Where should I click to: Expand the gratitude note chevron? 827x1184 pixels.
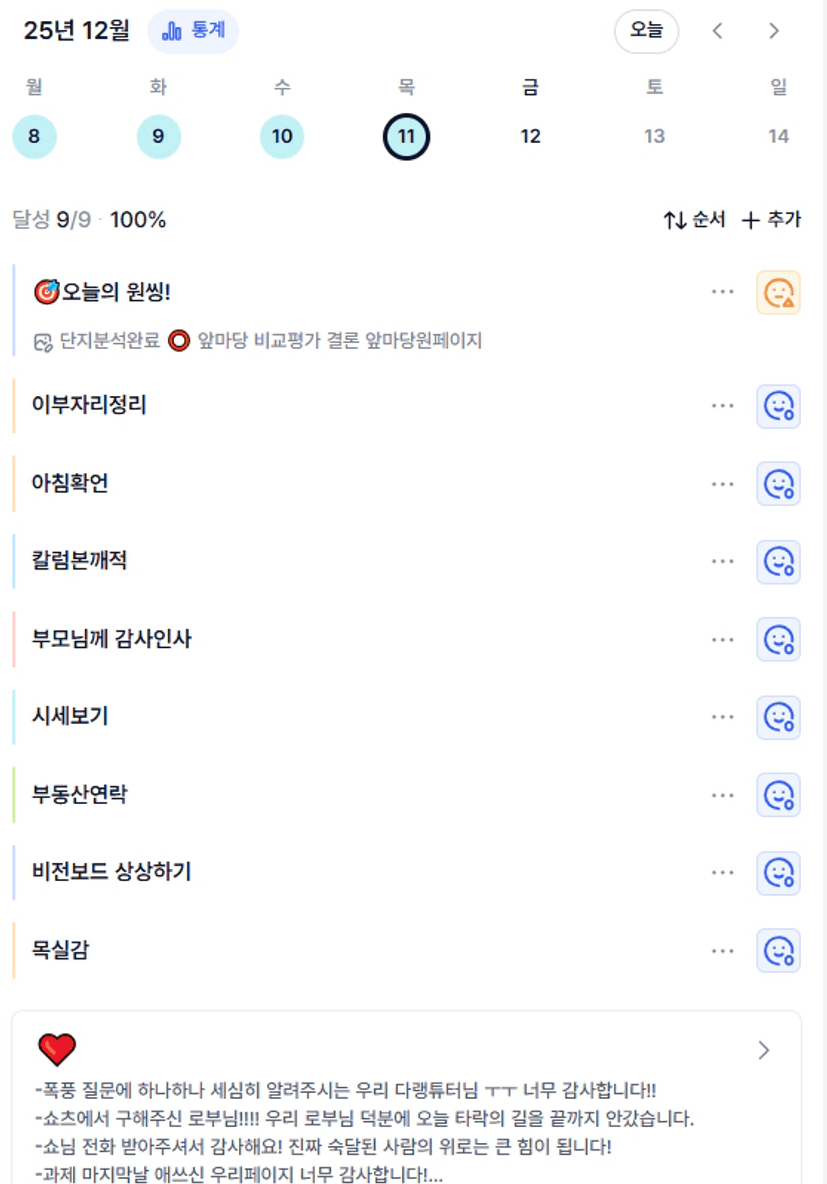point(764,1050)
